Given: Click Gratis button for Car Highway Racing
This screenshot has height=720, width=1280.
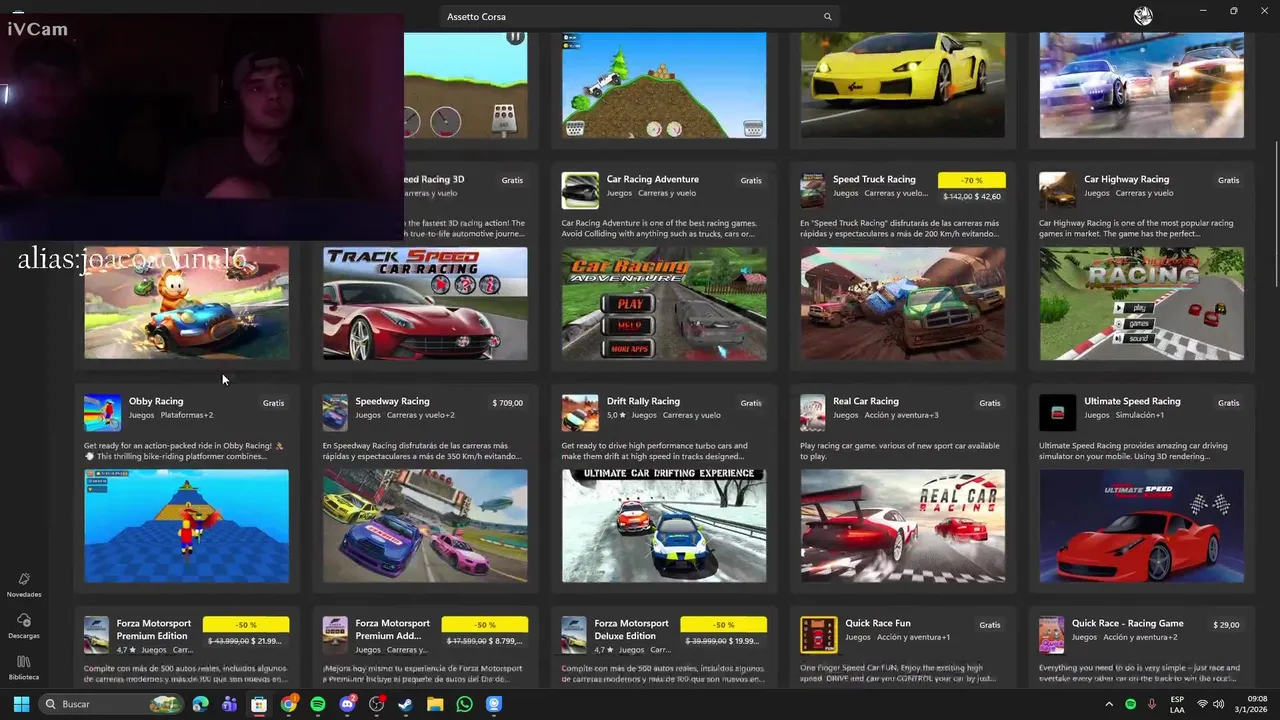Looking at the screenshot, I should tap(1229, 180).
